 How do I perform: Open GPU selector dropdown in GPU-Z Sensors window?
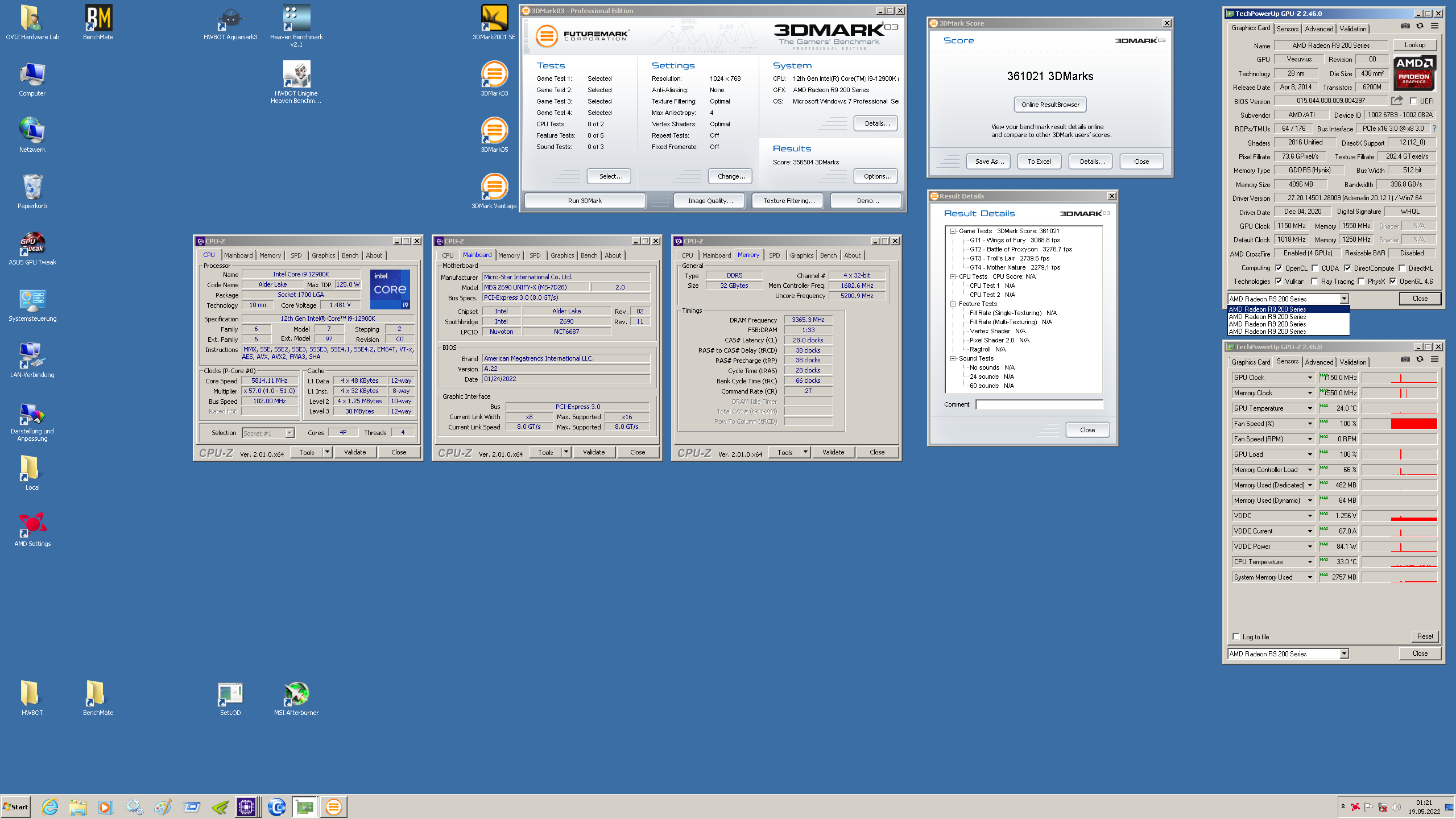(1344, 654)
